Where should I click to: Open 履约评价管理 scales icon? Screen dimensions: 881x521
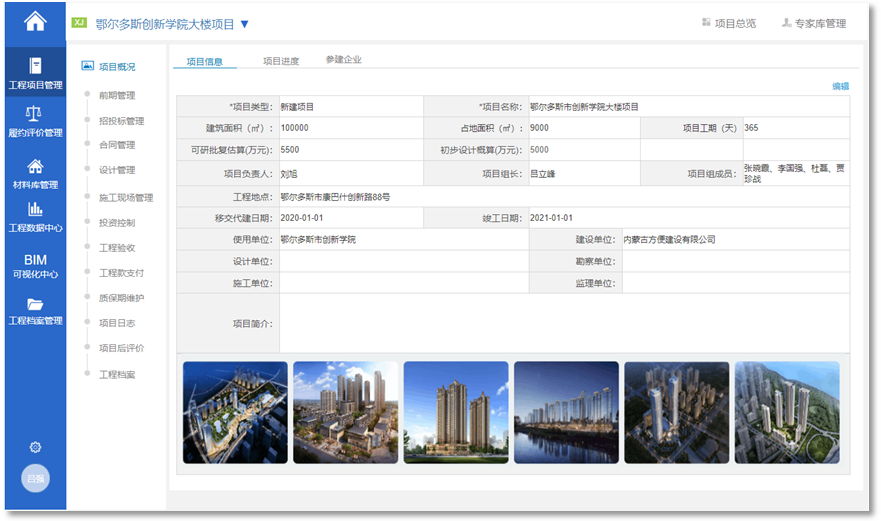pyautogui.click(x=35, y=122)
